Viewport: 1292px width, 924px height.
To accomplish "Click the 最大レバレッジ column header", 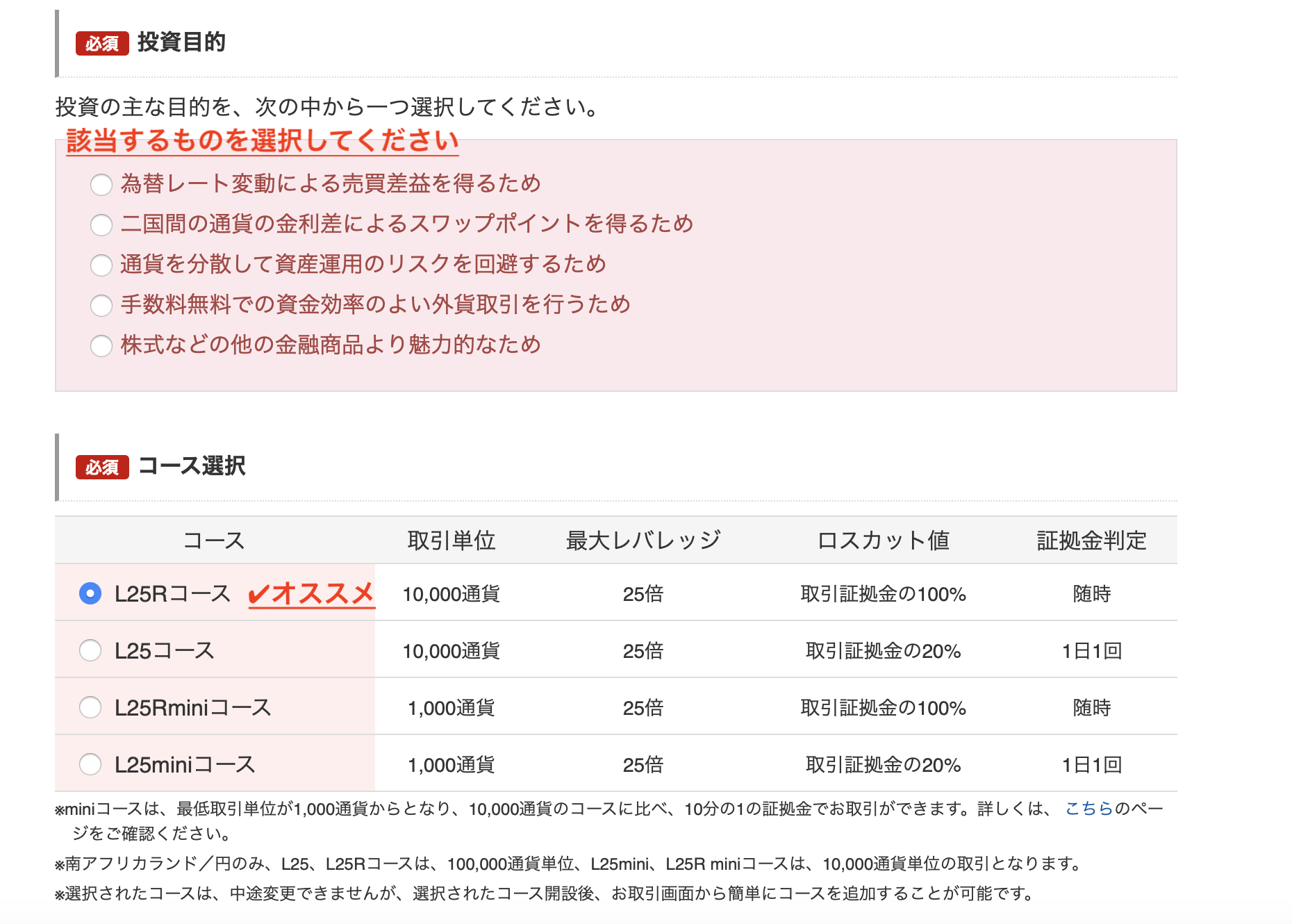I will (643, 540).
